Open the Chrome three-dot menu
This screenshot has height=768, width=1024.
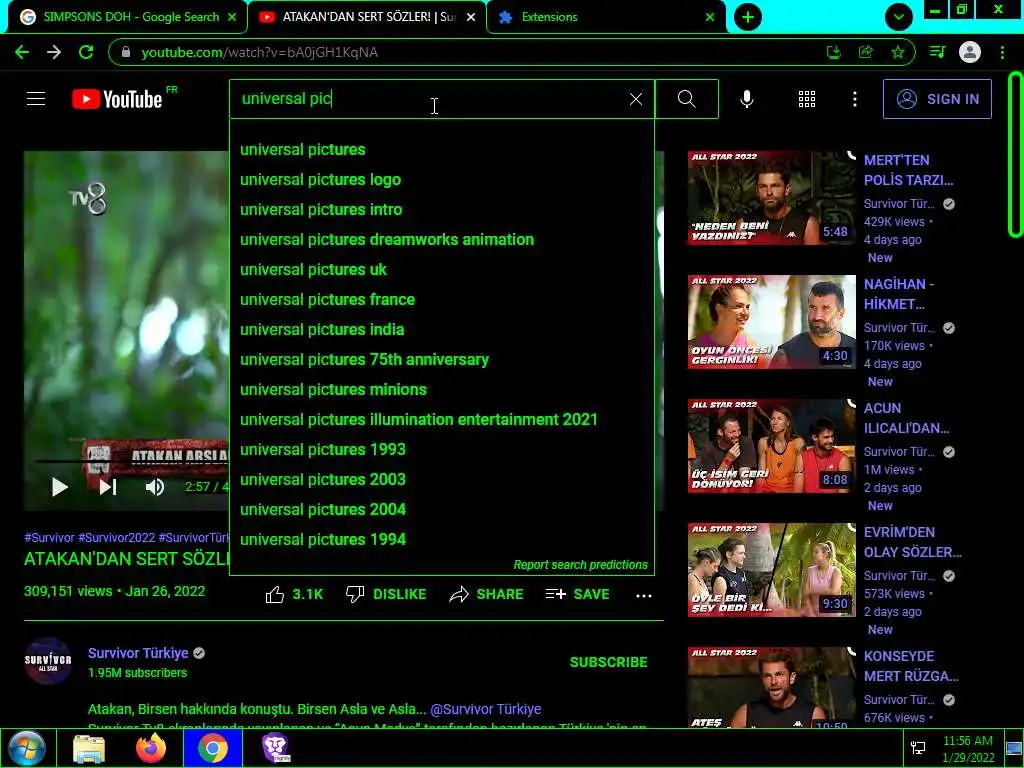click(1002, 52)
